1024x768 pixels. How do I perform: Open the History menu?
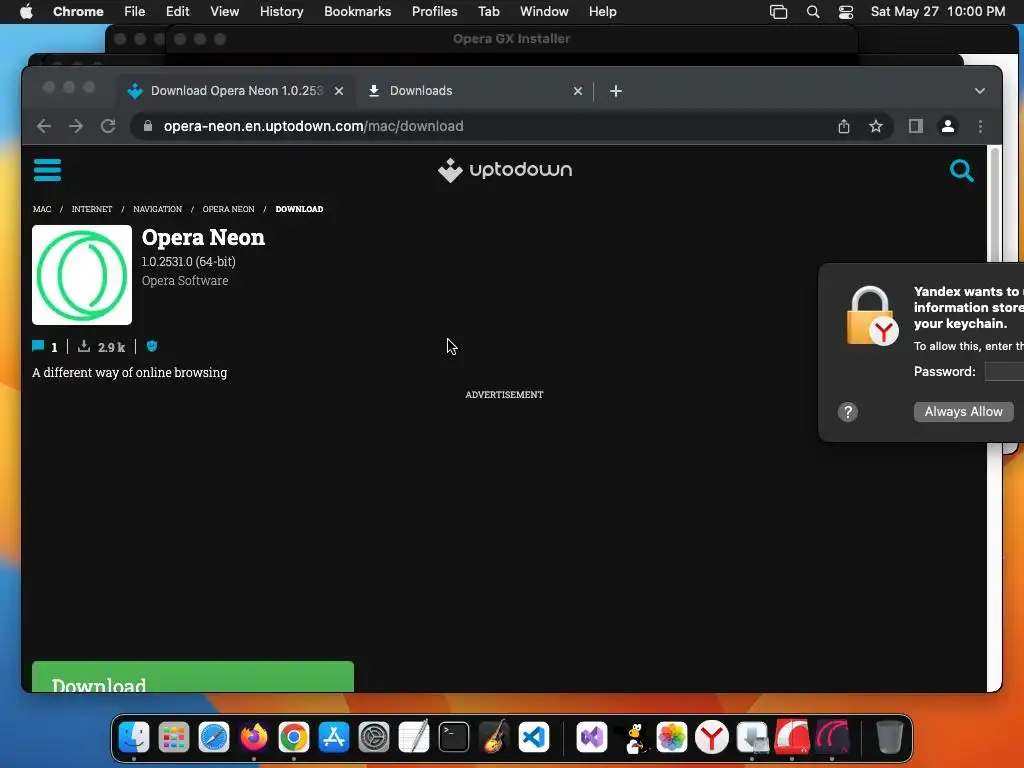(281, 12)
